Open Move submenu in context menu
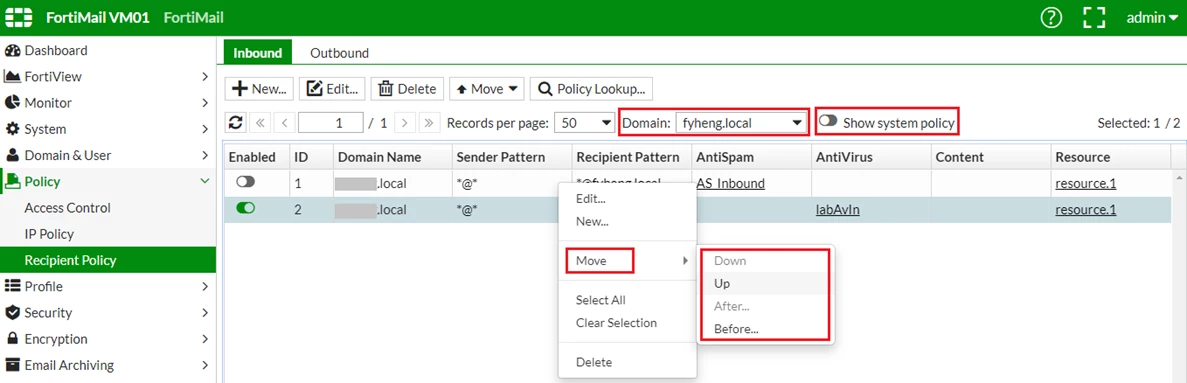The width and height of the screenshot is (1187, 383). point(627,261)
